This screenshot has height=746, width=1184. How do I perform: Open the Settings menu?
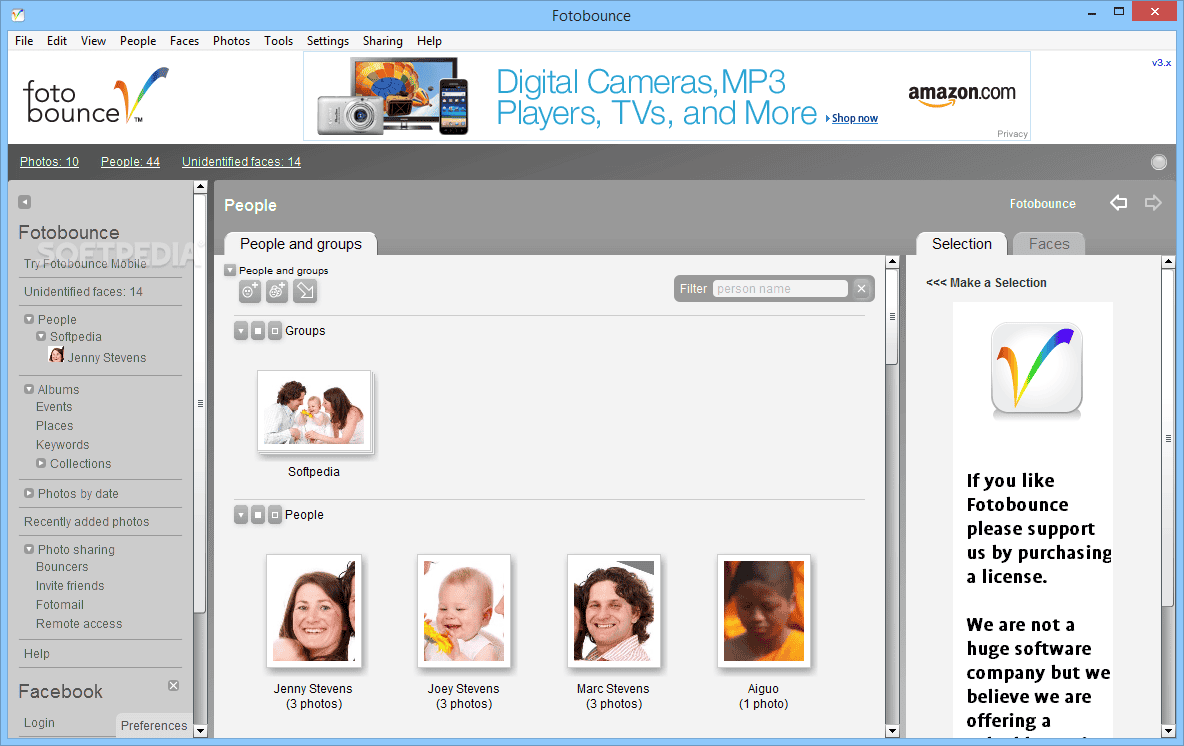click(328, 41)
